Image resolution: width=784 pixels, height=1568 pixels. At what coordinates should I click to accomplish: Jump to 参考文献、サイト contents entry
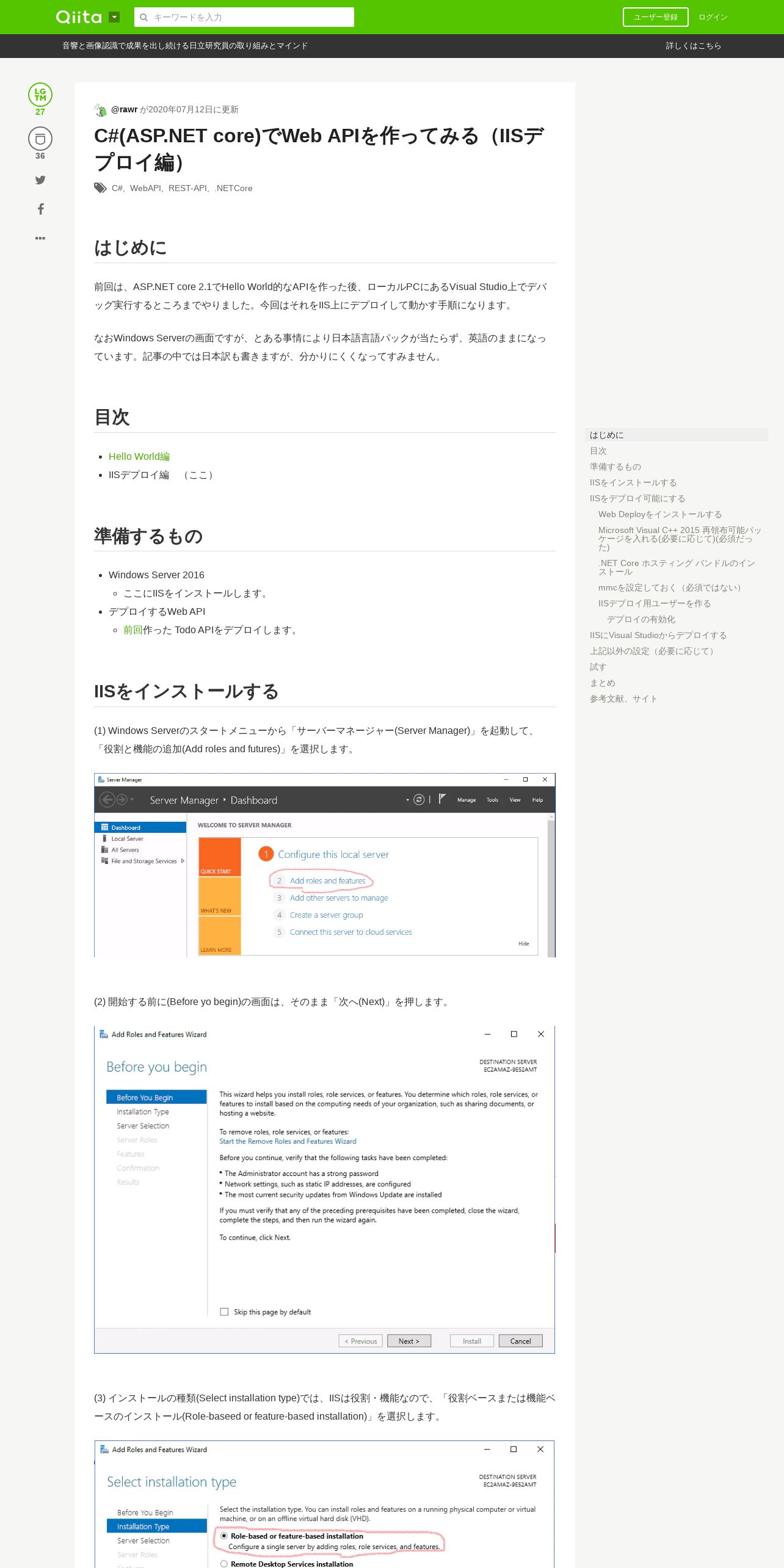click(x=623, y=699)
